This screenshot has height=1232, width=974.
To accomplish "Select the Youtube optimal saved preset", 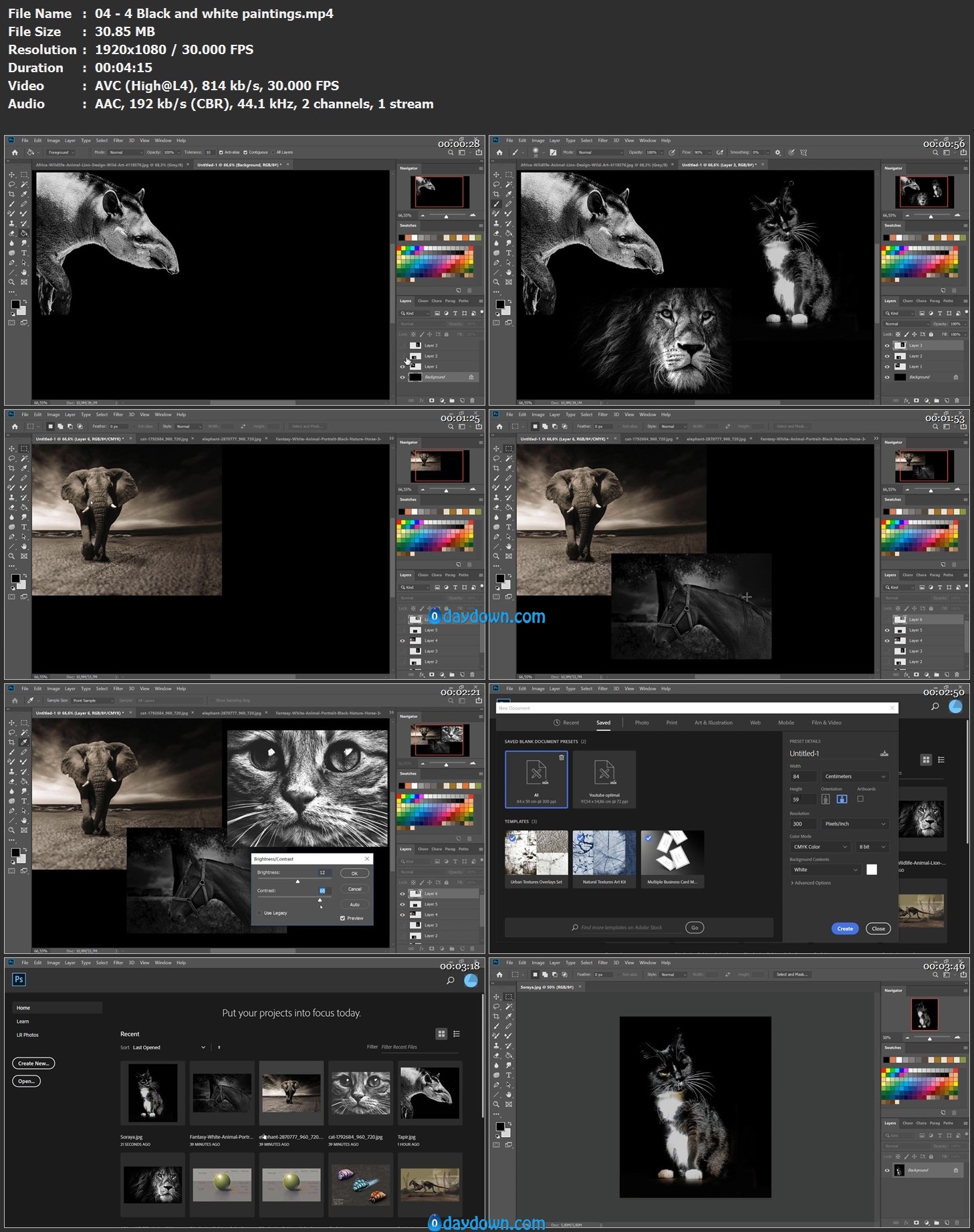I will click(604, 779).
